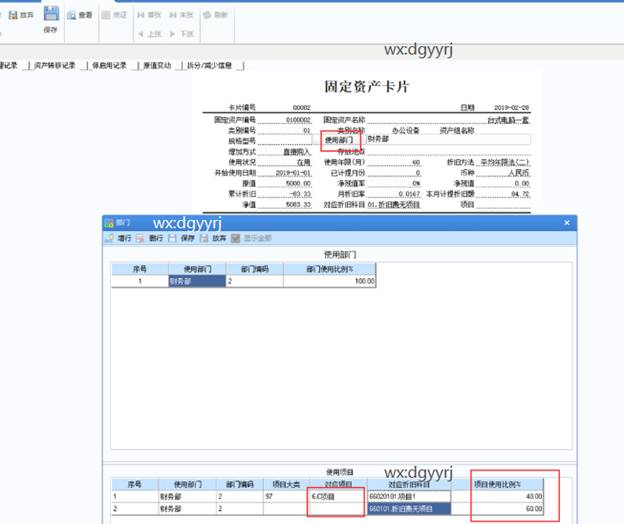Close the 部门 dialog window
This screenshot has width=624, height=524.
[x=567, y=223]
